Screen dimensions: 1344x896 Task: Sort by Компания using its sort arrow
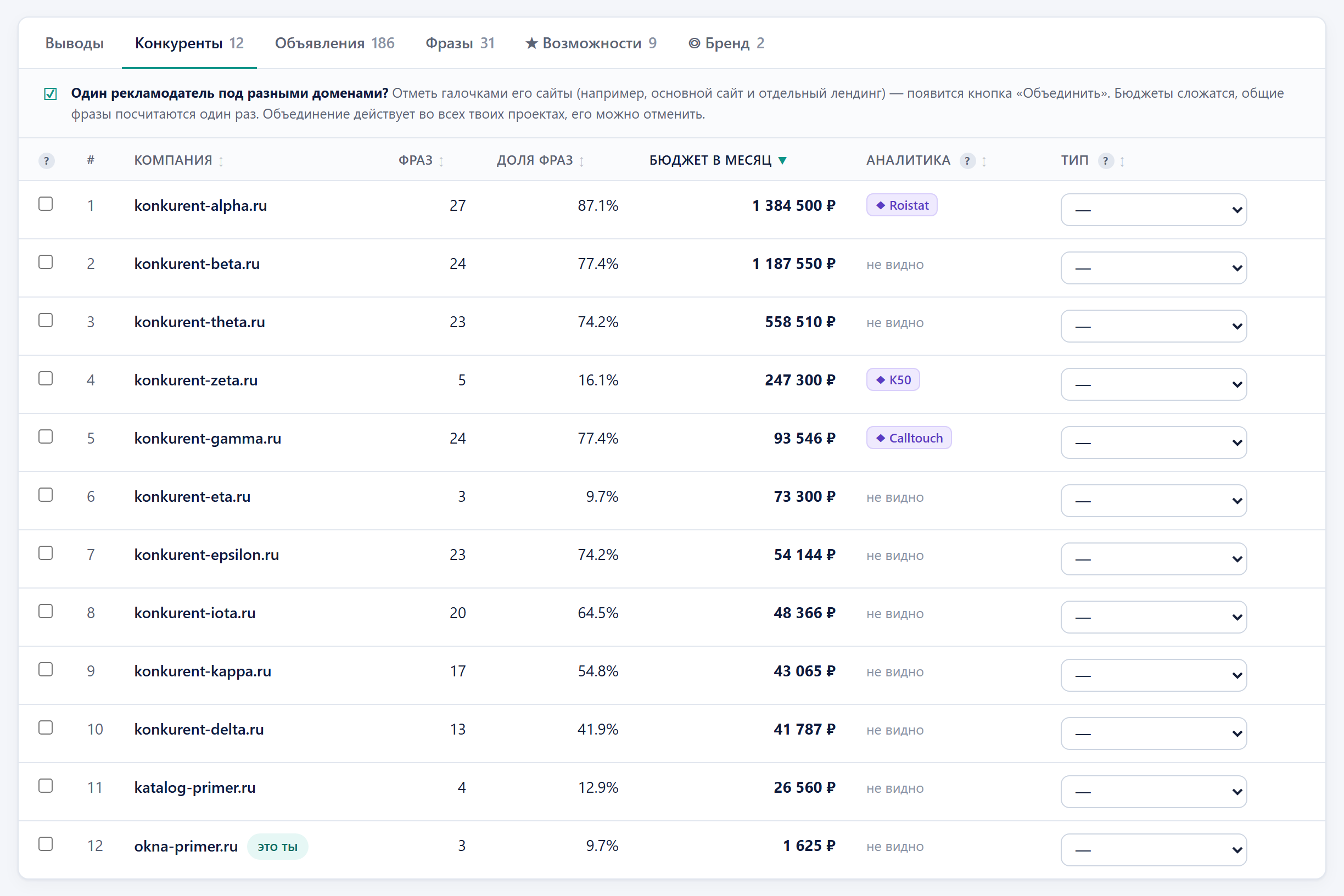coord(221,162)
